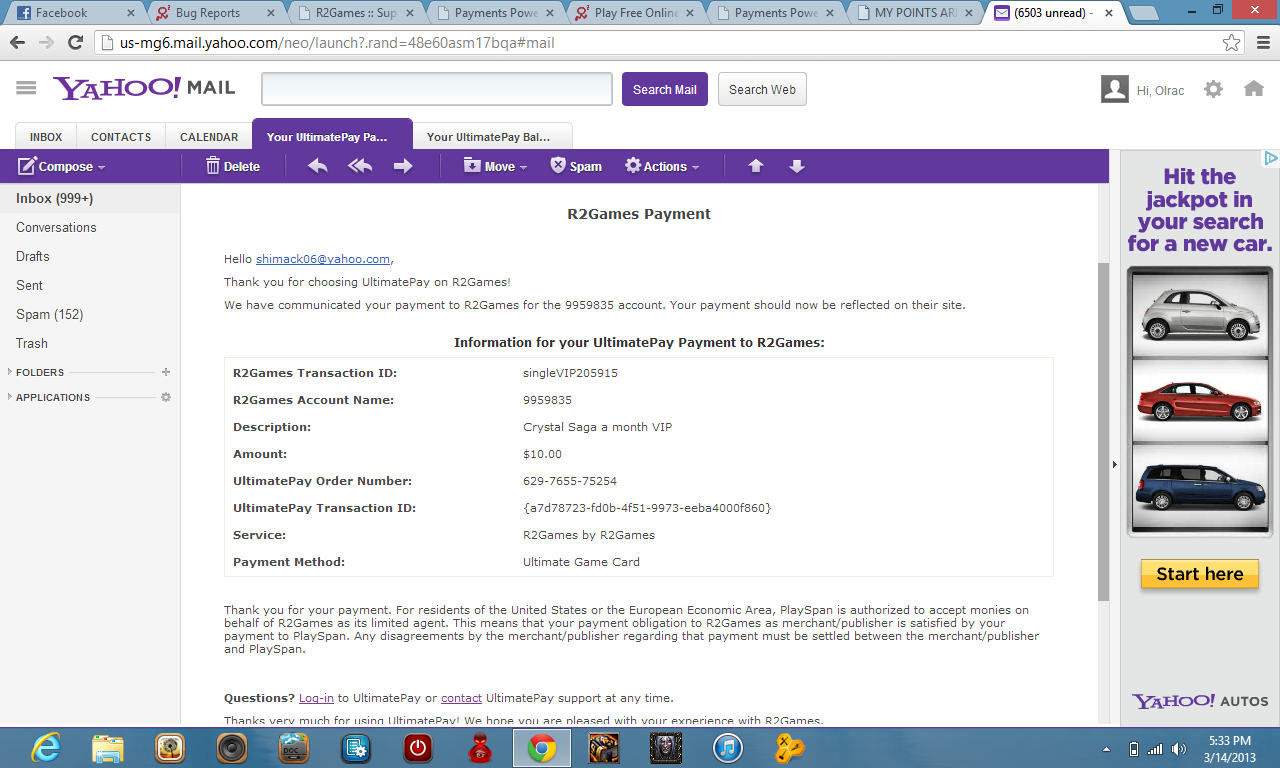Viewport: 1280px width, 768px height.
Task: Open the Compose dropdown arrow
Action: (102, 168)
